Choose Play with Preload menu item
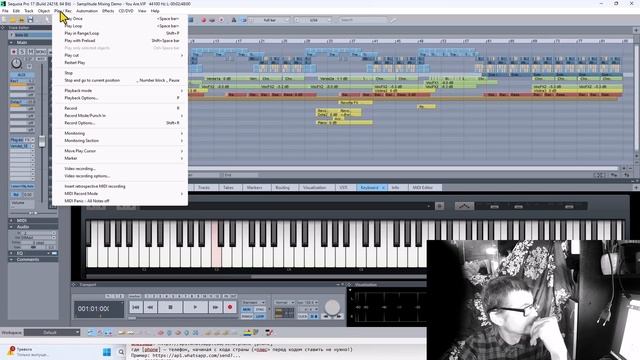The width and height of the screenshot is (640, 360). pos(120,40)
